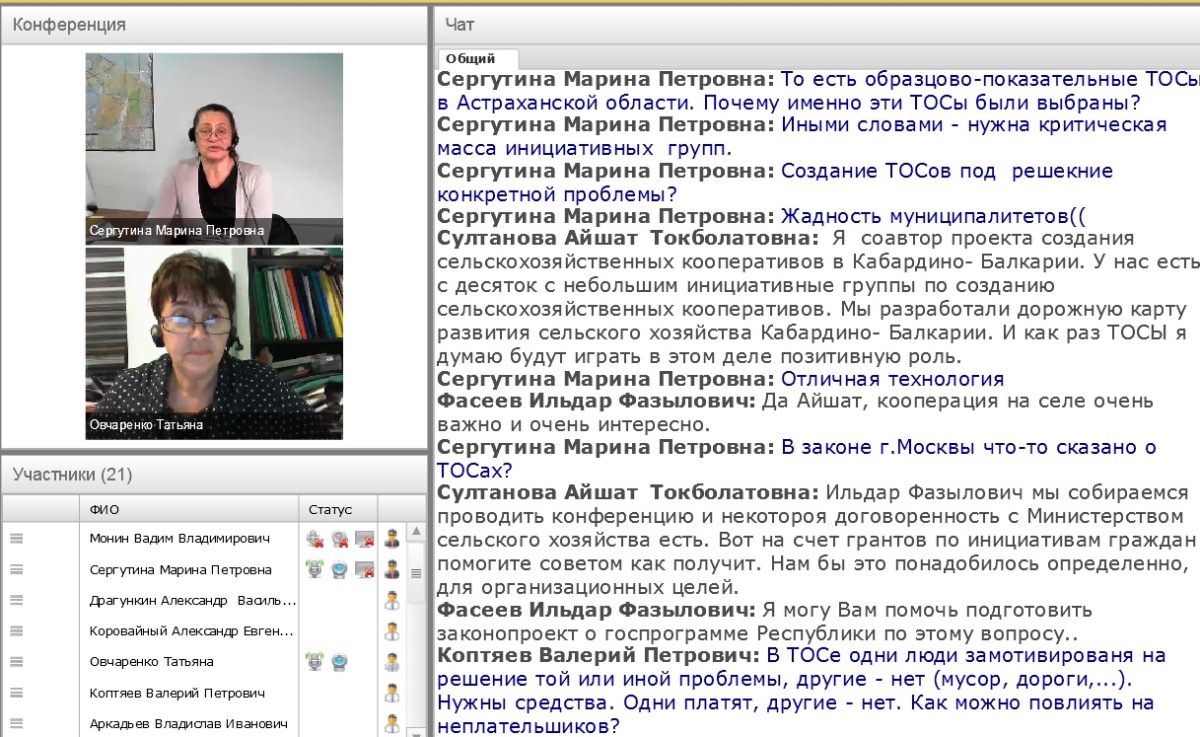Click the screen-share off icon for Сергутина Марина Петровна
The width and height of the screenshot is (1200, 737).
[364, 569]
